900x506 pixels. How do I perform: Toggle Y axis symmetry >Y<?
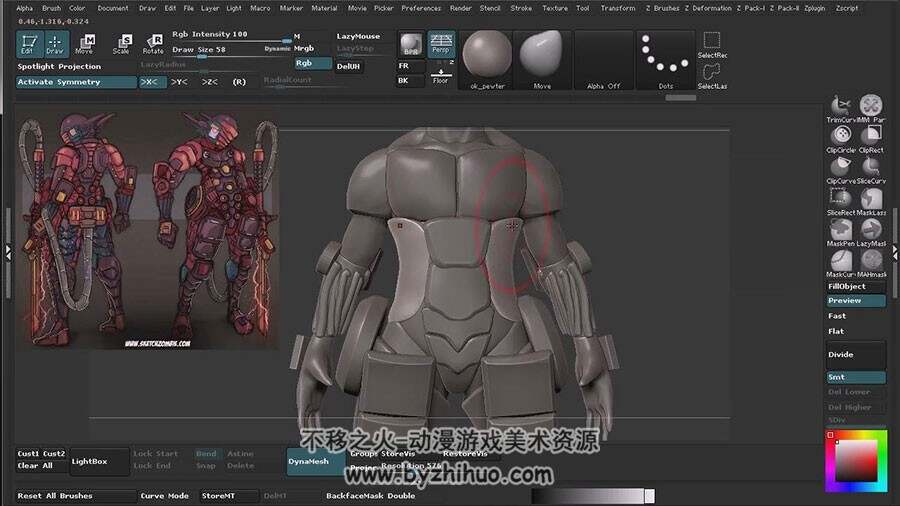[179, 82]
